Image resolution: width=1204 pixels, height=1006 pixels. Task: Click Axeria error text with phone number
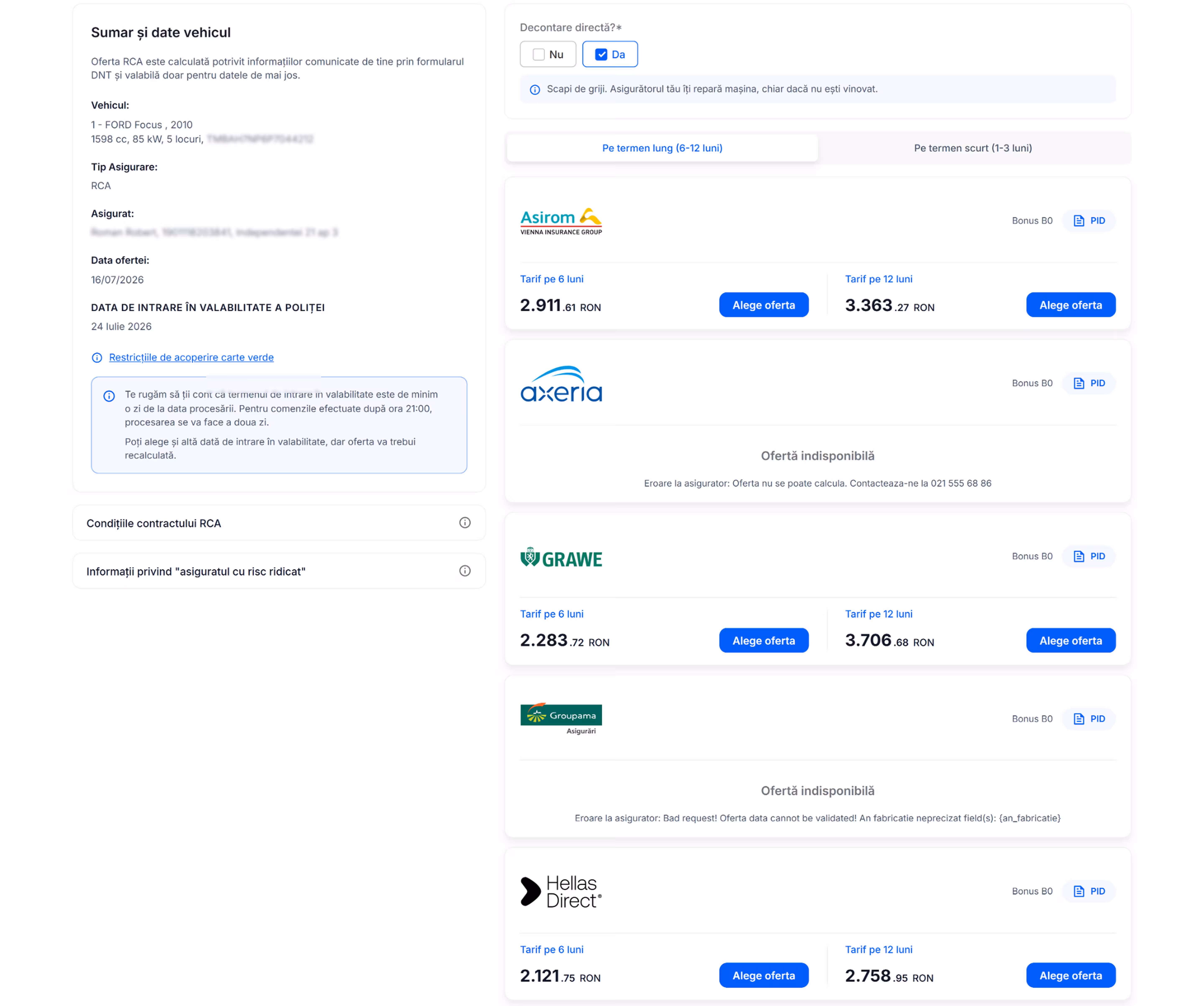(818, 484)
